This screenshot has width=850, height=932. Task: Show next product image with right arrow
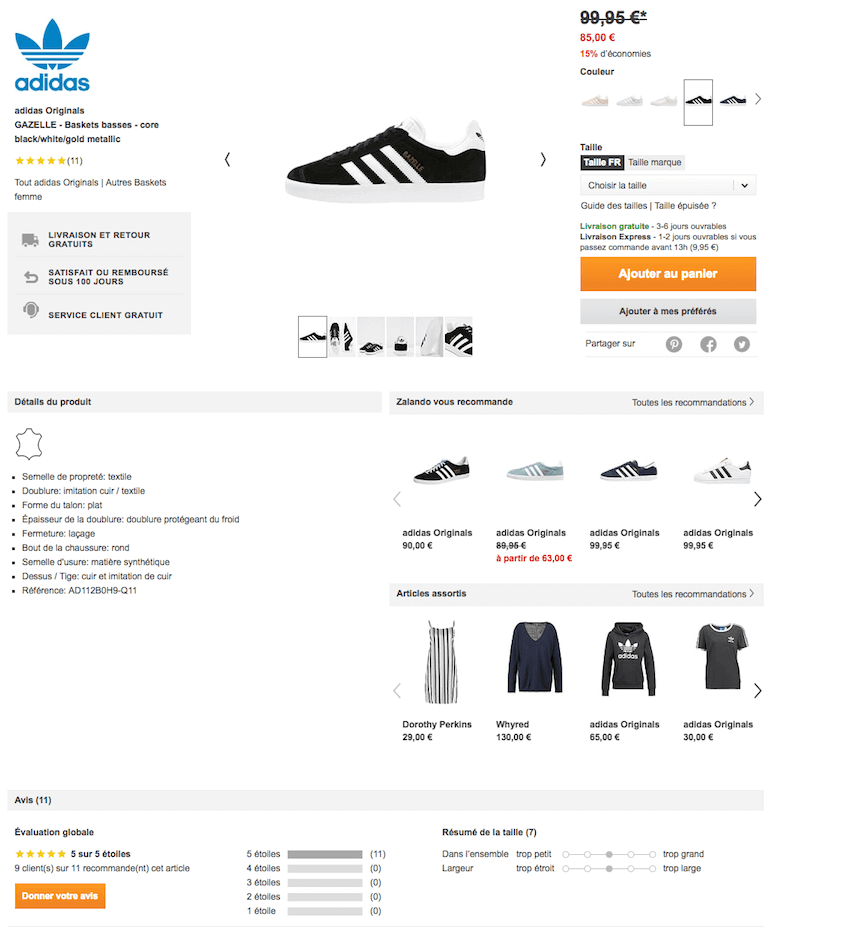[543, 159]
